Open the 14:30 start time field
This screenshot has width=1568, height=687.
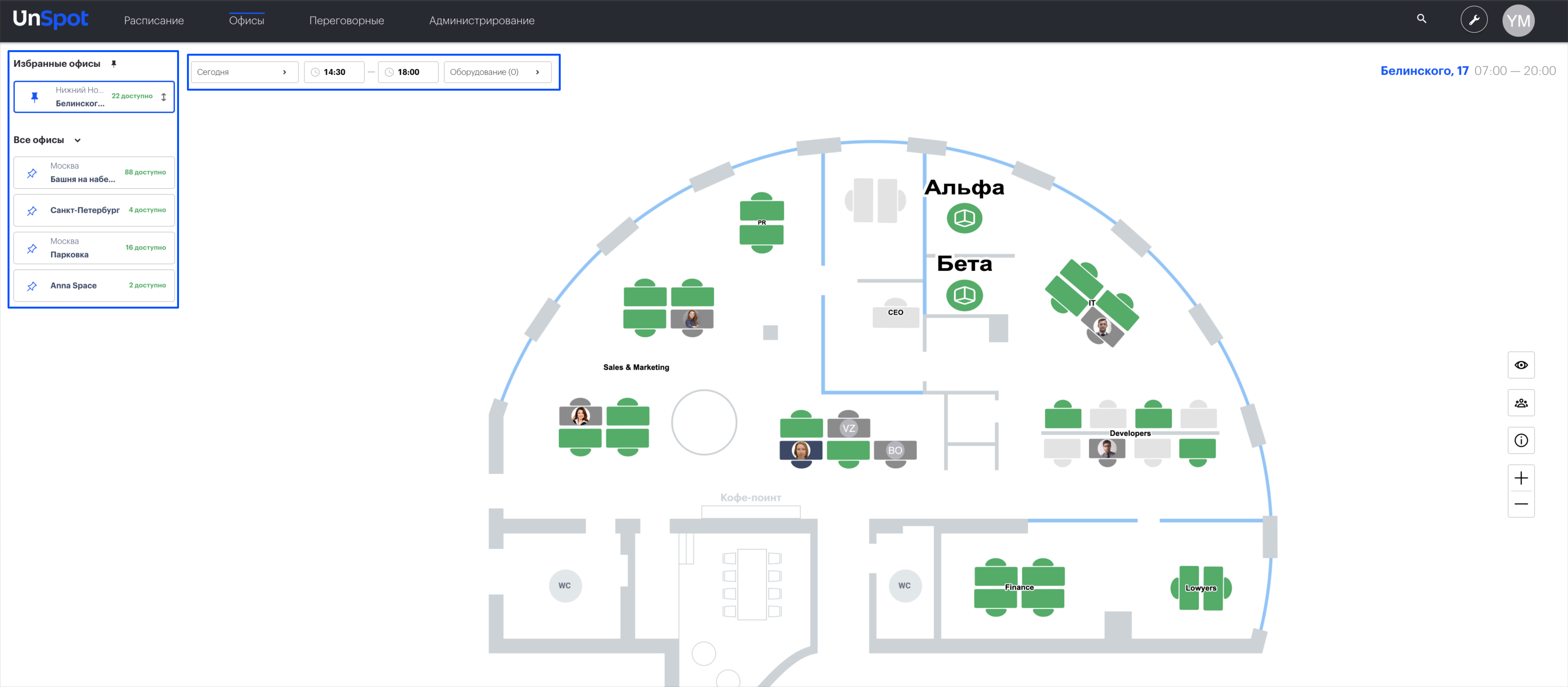(x=334, y=72)
